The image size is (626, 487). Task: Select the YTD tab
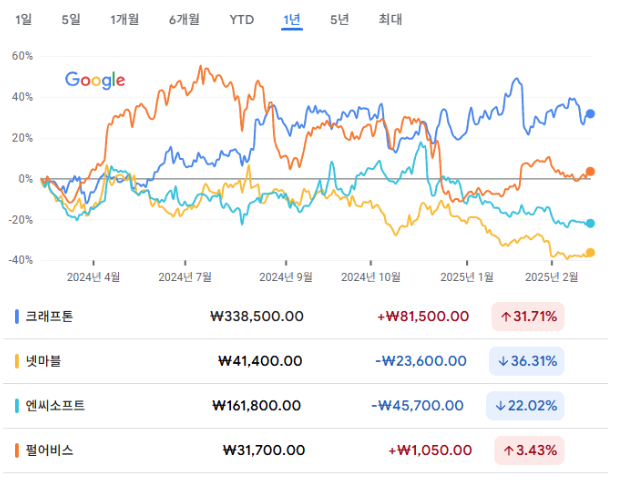click(x=242, y=20)
